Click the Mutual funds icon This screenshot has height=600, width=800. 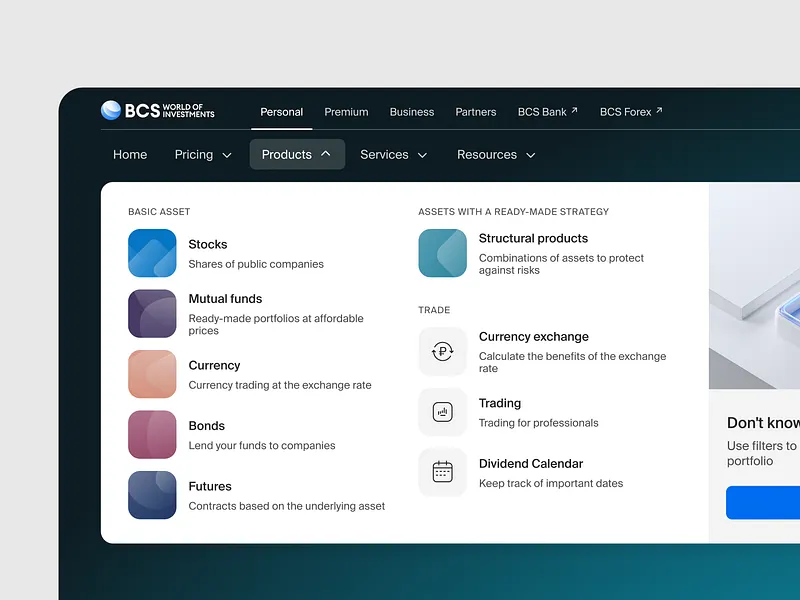(152, 313)
